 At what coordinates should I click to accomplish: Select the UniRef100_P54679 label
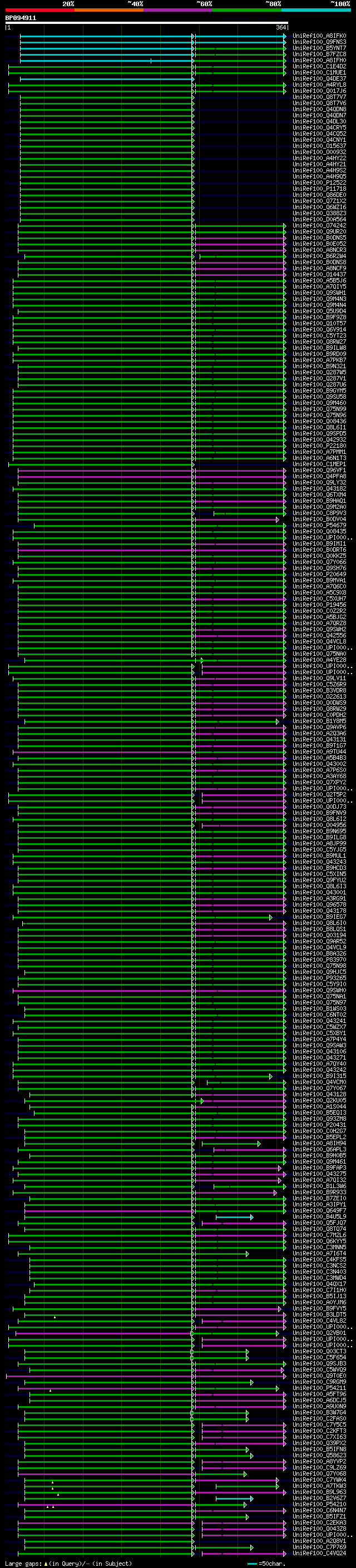click(319, 525)
